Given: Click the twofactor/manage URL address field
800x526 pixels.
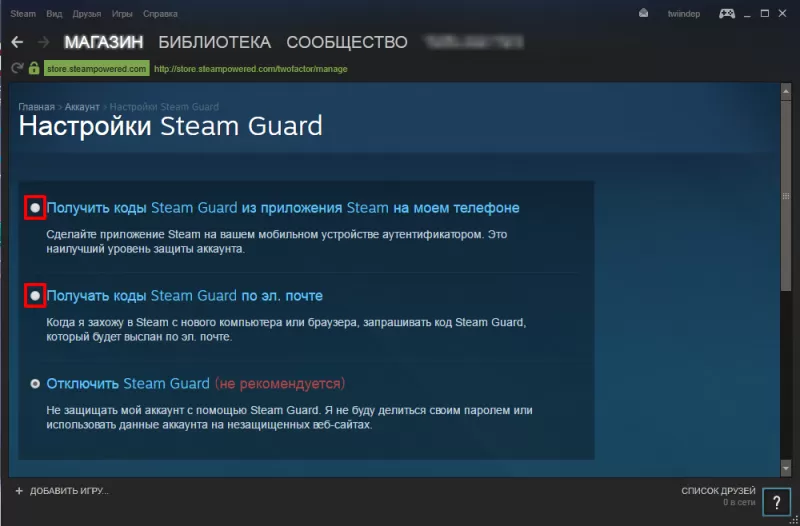Looking at the screenshot, I should [251, 68].
